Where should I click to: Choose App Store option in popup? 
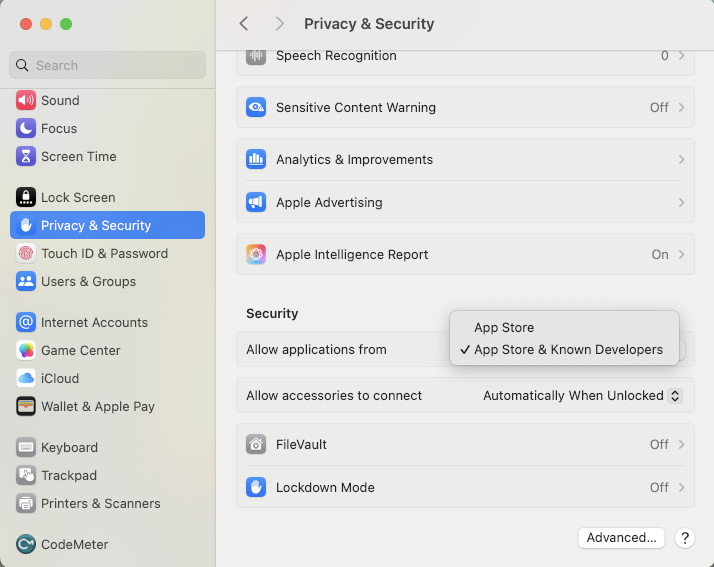504,327
